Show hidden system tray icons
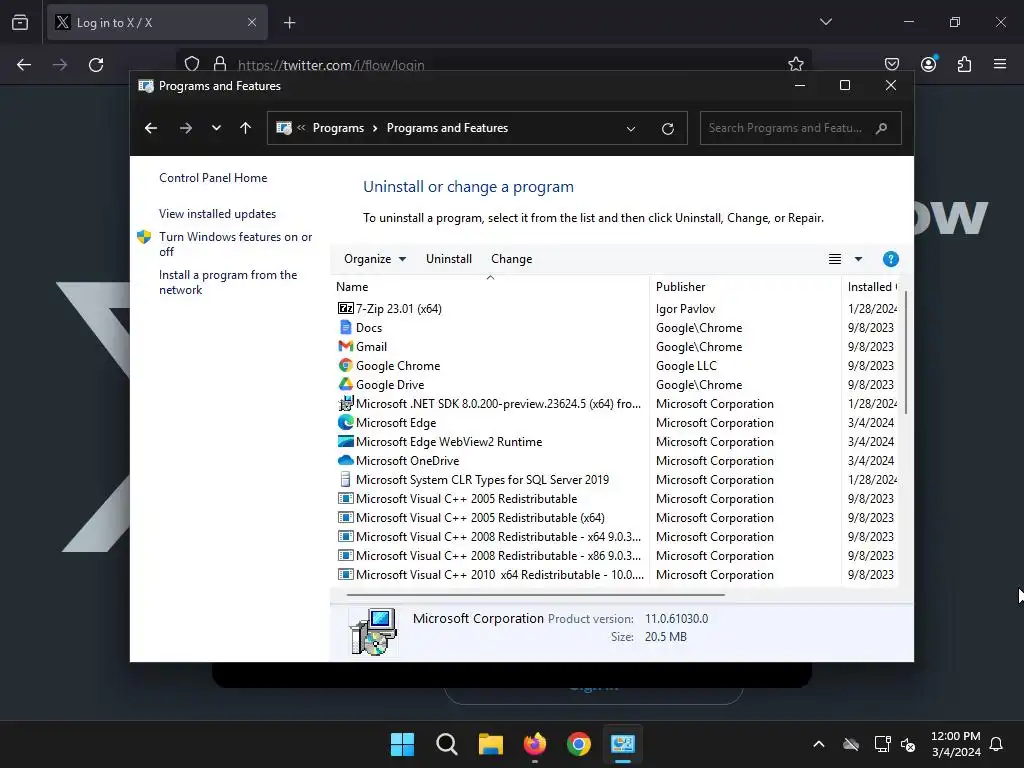This screenshot has width=1024, height=768. point(818,744)
